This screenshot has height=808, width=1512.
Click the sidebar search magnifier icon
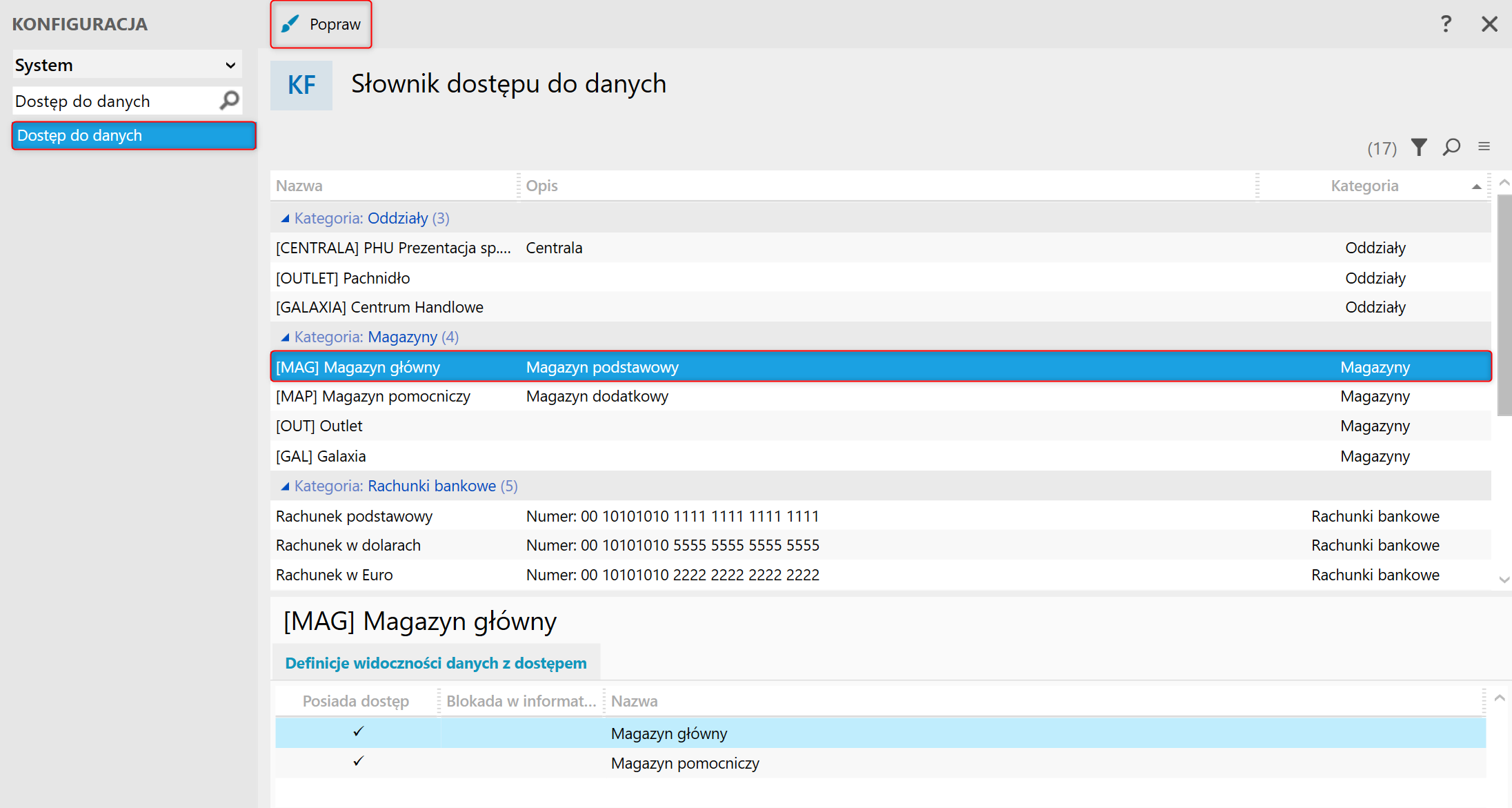click(229, 101)
